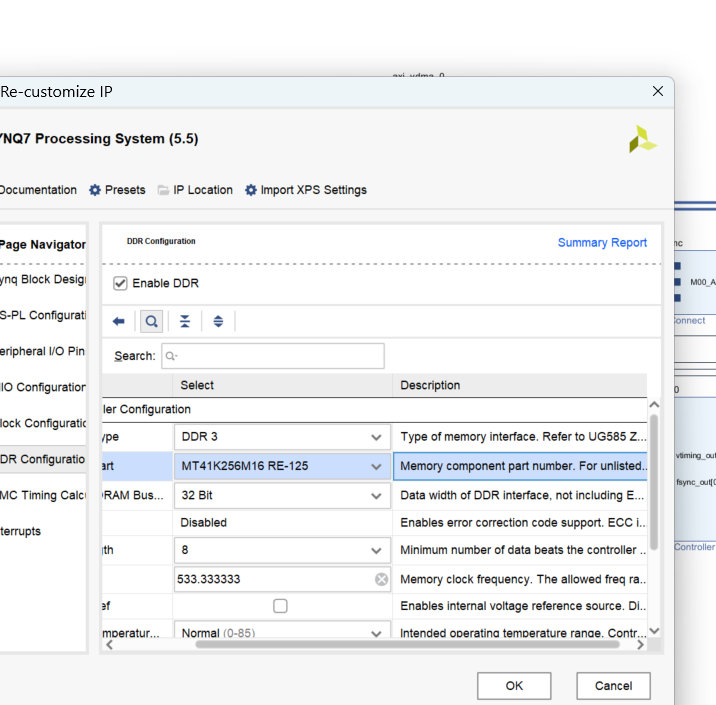Open the Presets menu
The width and height of the screenshot is (716, 705).
pos(125,190)
